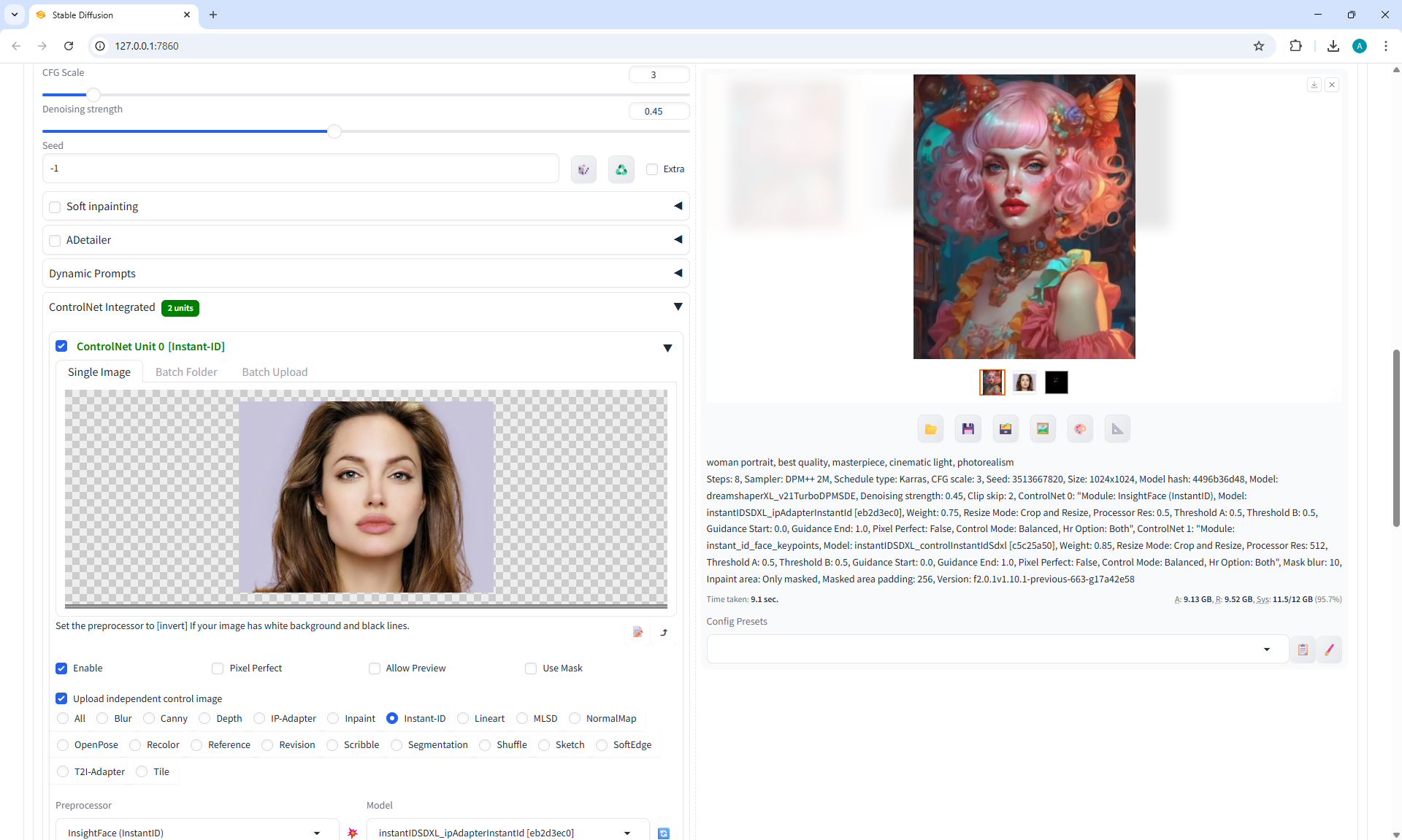The width and height of the screenshot is (1402, 840).
Task: Click the red explosion run-preprocessor icon
Action: (353, 833)
